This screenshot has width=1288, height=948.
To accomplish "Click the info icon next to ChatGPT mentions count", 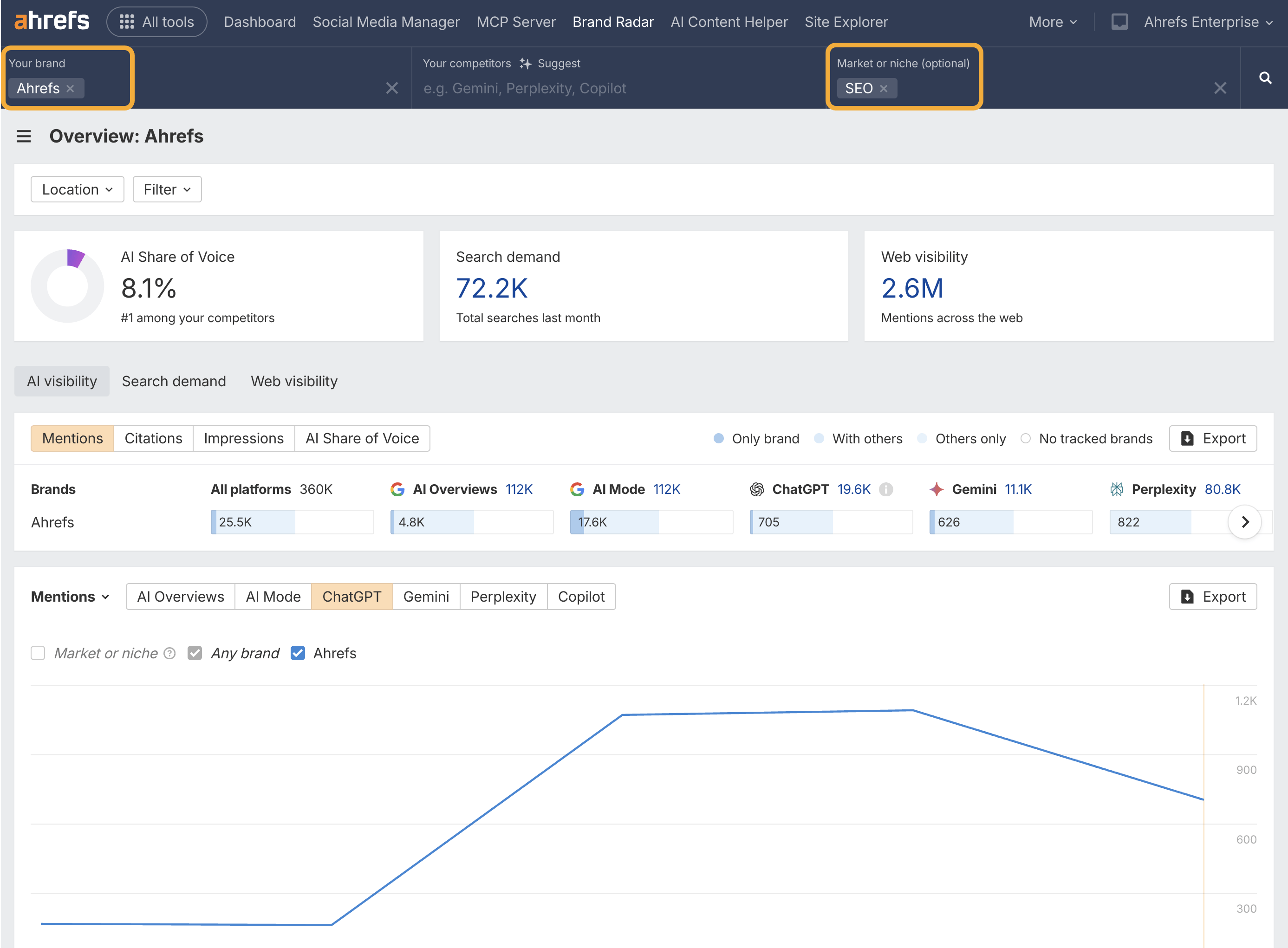I will point(886,489).
